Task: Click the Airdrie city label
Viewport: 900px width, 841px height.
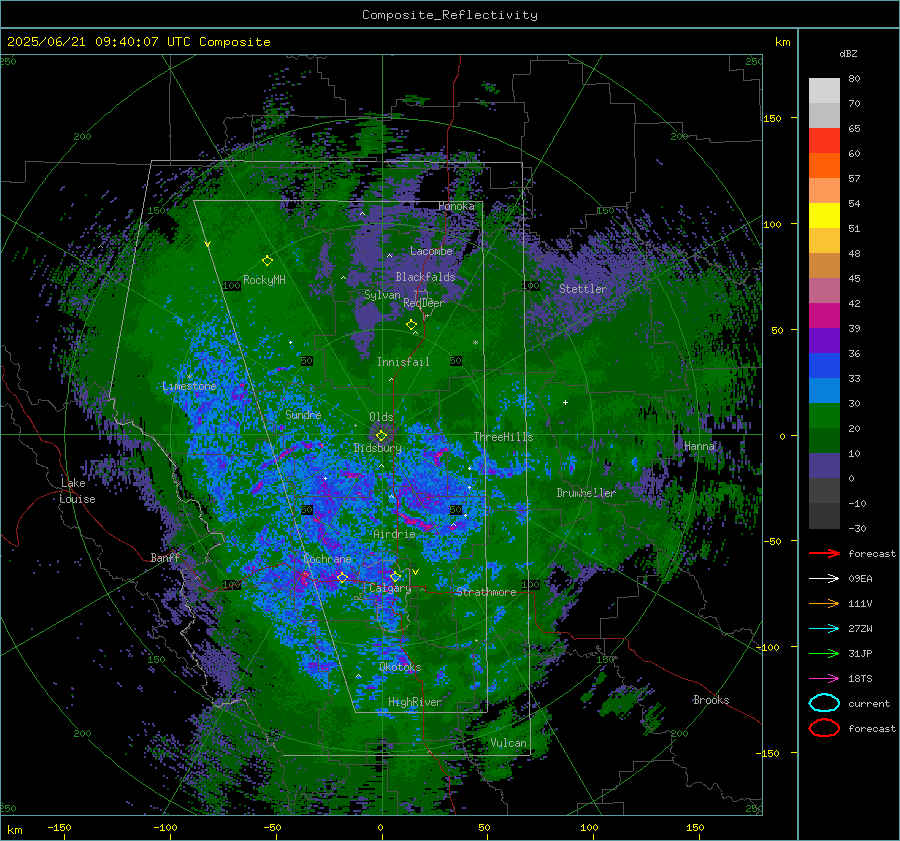Action: pyautogui.click(x=394, y=534)
